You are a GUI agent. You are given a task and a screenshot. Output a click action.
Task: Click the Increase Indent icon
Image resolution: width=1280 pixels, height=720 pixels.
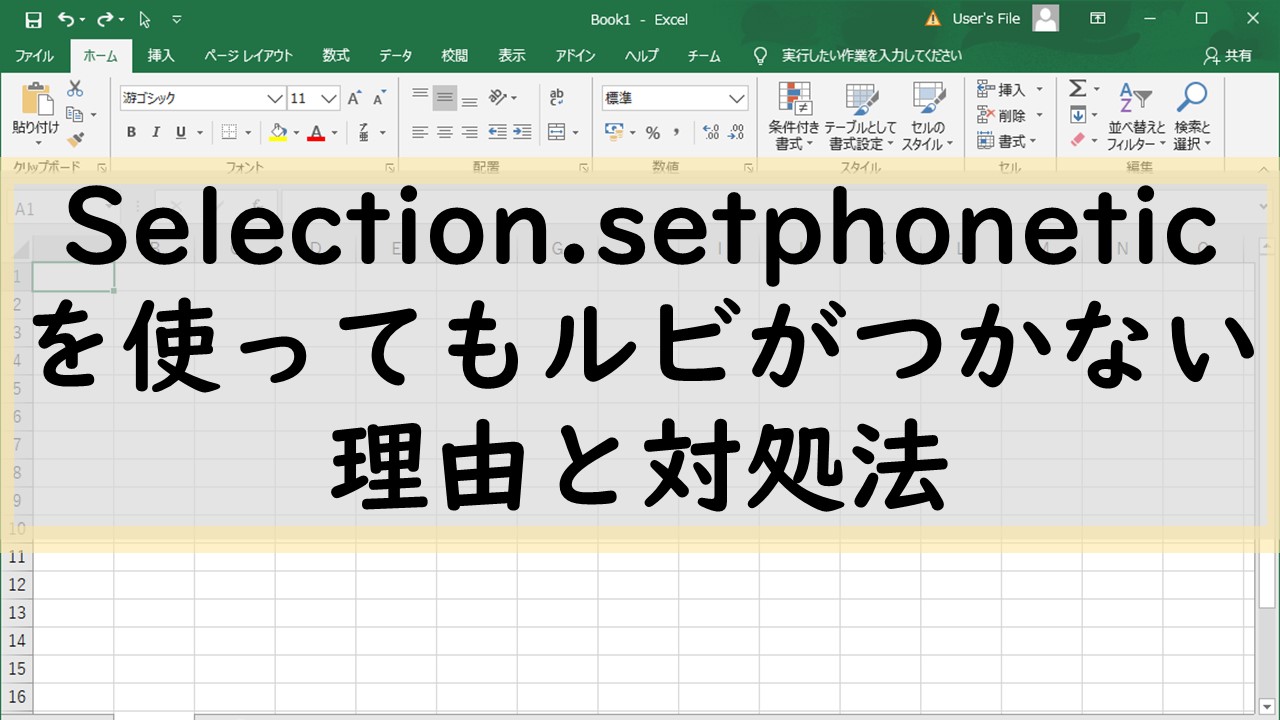coord(521,132)
